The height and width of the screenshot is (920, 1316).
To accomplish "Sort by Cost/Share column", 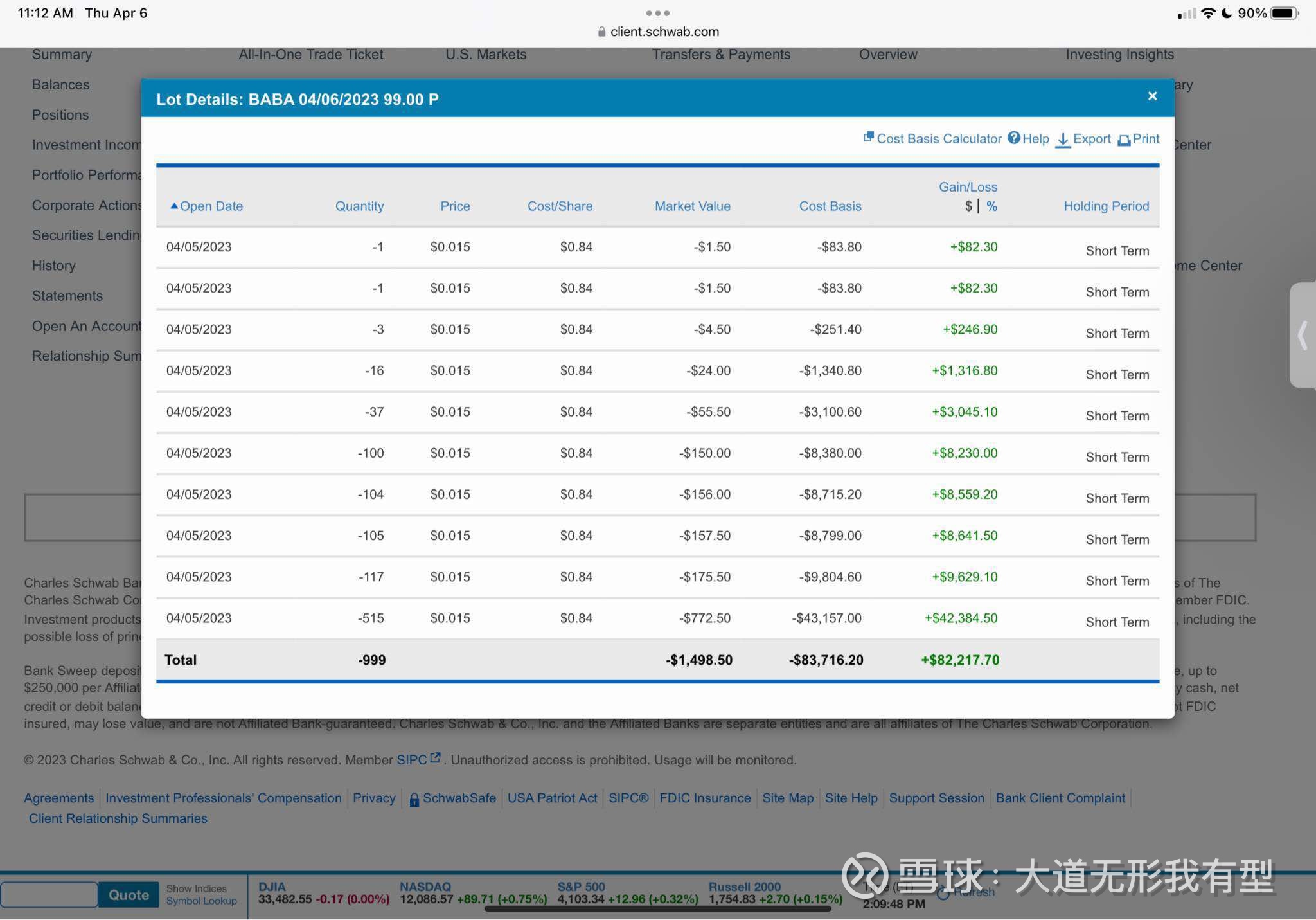I will (560, 206).
